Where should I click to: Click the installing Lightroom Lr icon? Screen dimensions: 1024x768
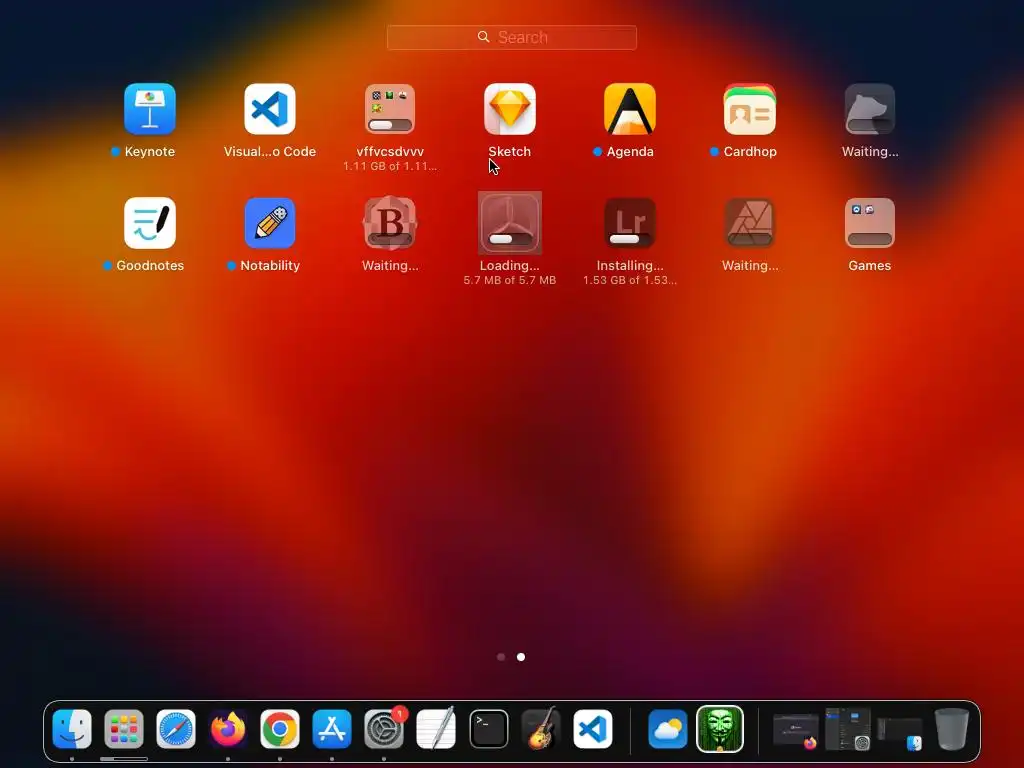pyautogui.click(x=630, y=223)
